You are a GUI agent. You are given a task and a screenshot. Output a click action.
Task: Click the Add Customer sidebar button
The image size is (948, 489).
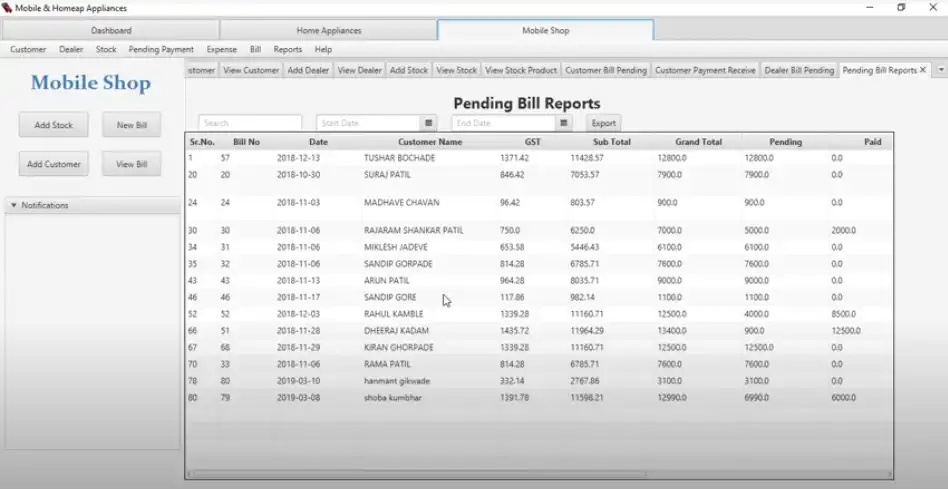tap(54, 164)
